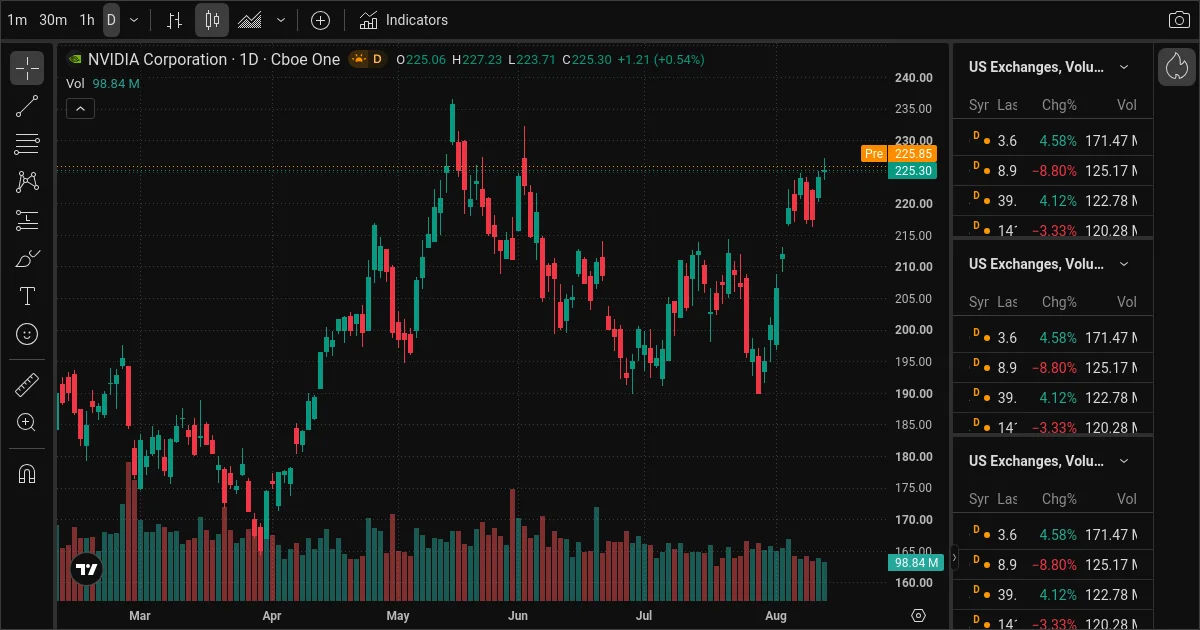Select the text annotation tool
The height and width of the screenshot is (630, 1200).
click(27, 296)
